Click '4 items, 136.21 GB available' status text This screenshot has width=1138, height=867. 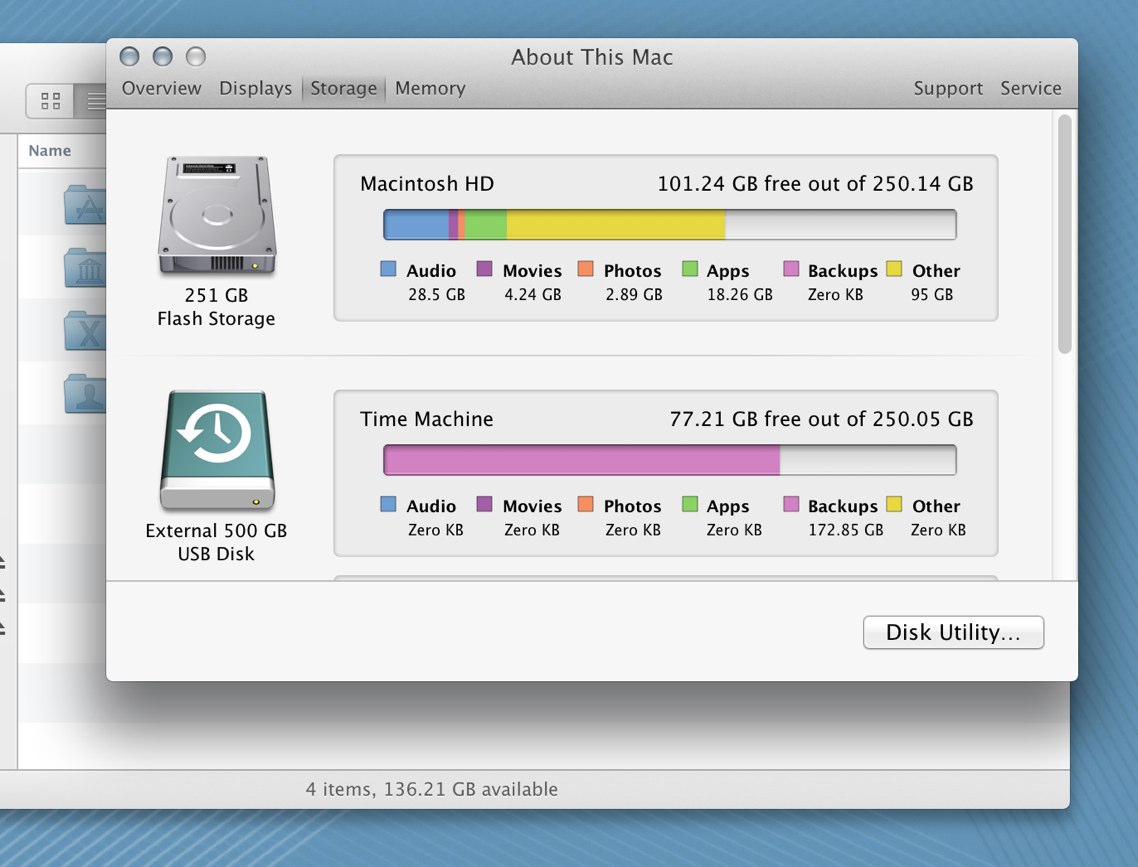pyautogui.click(x=431, y=789)
